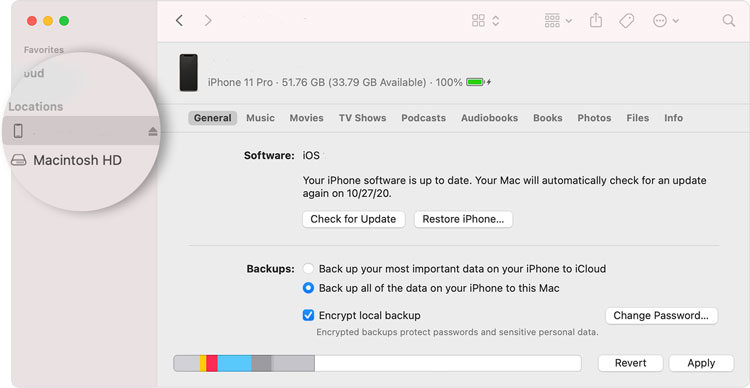Click the Macintosh HD label in sidebar
The height and width of the screenshot is (388, 750).
click(77, 160)
